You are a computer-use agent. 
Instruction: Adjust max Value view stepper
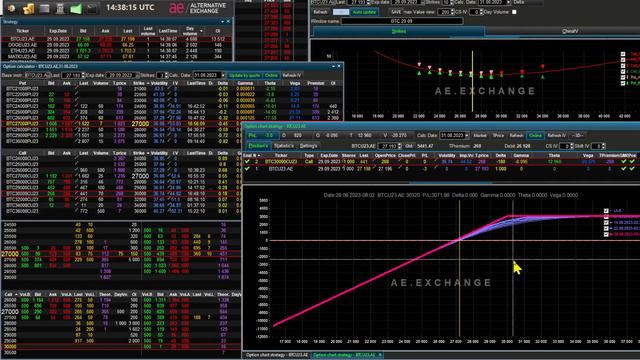(452, 12)
